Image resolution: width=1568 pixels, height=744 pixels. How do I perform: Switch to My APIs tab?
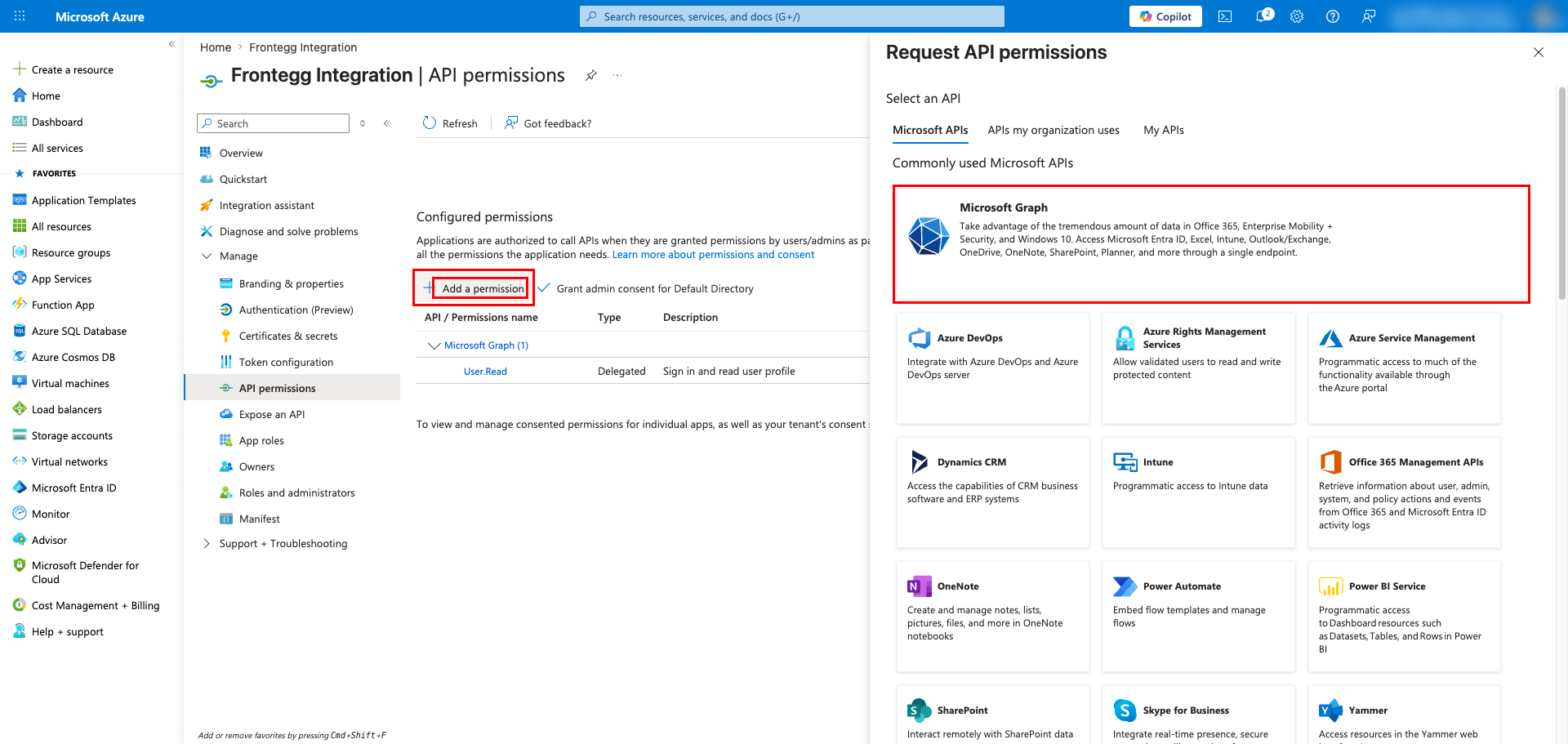point(1164,130)
